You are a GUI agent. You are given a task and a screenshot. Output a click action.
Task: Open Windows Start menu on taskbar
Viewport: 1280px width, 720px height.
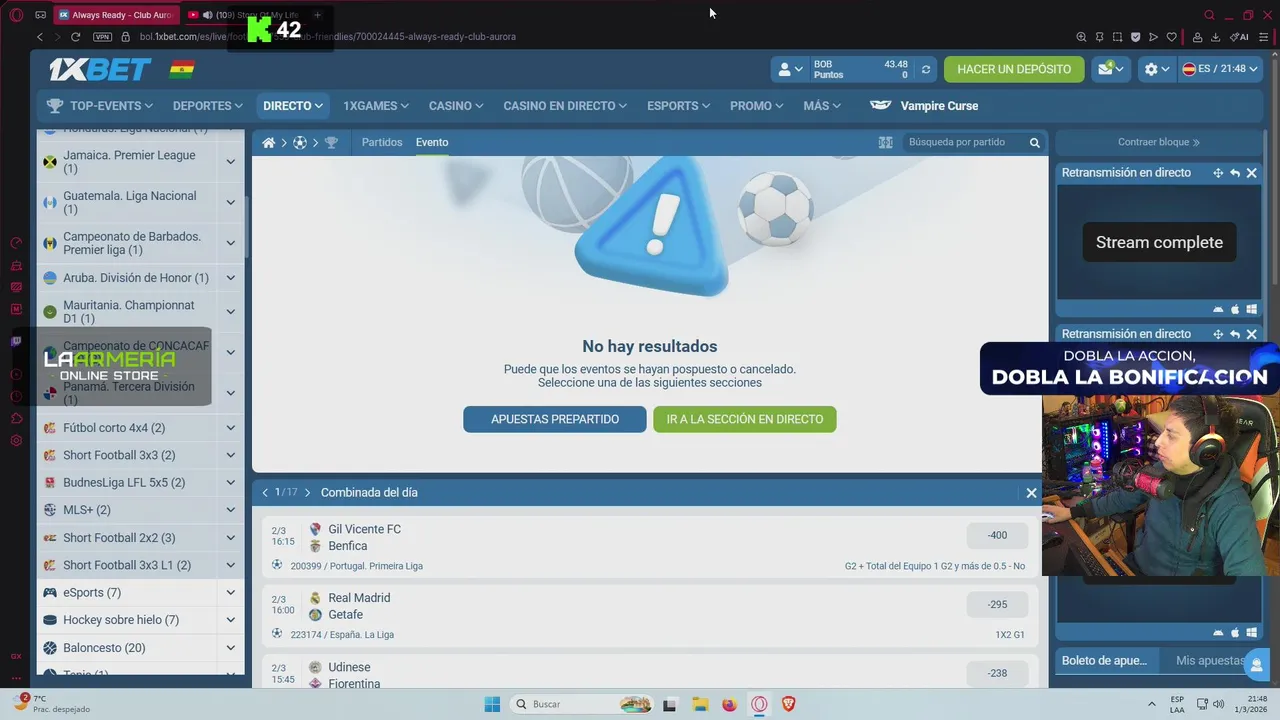pos(492,704)
